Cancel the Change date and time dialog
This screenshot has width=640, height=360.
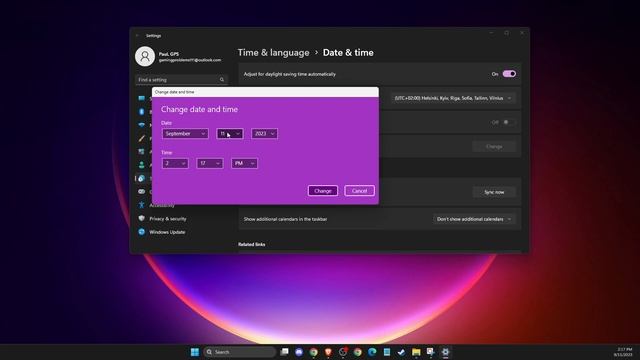pos(359,191)
